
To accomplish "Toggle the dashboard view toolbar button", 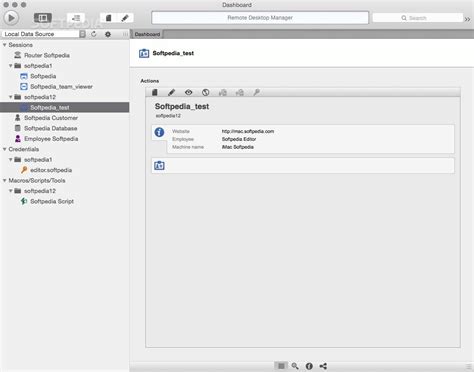I will pyautogui.click(x=43, y=18).
